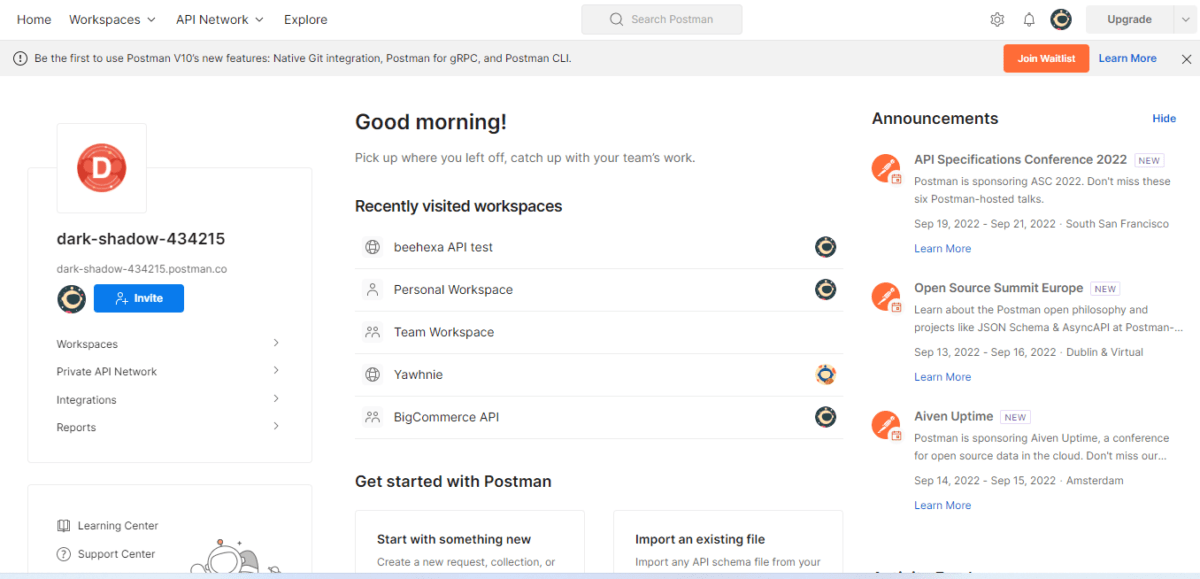Expand the Workspaces menu dropdown
Image resolution: width=1200 pixels, height=579 pixels.
pyautogui.click(x=112, y=19)
